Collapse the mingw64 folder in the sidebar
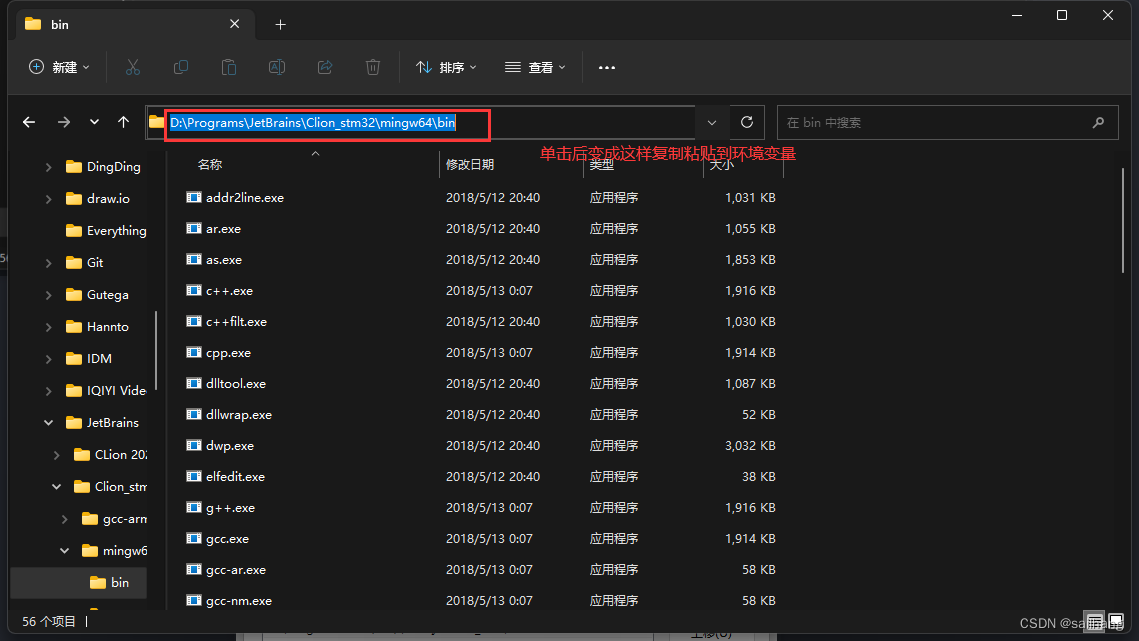The image size is (1139, 641). (x=63, y=550)
